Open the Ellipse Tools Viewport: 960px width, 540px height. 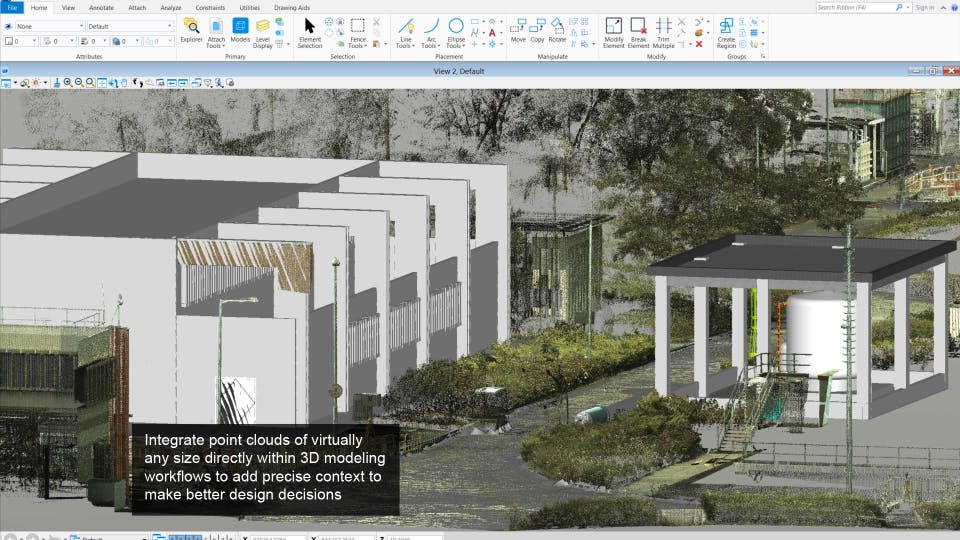(x=456, y=33)
